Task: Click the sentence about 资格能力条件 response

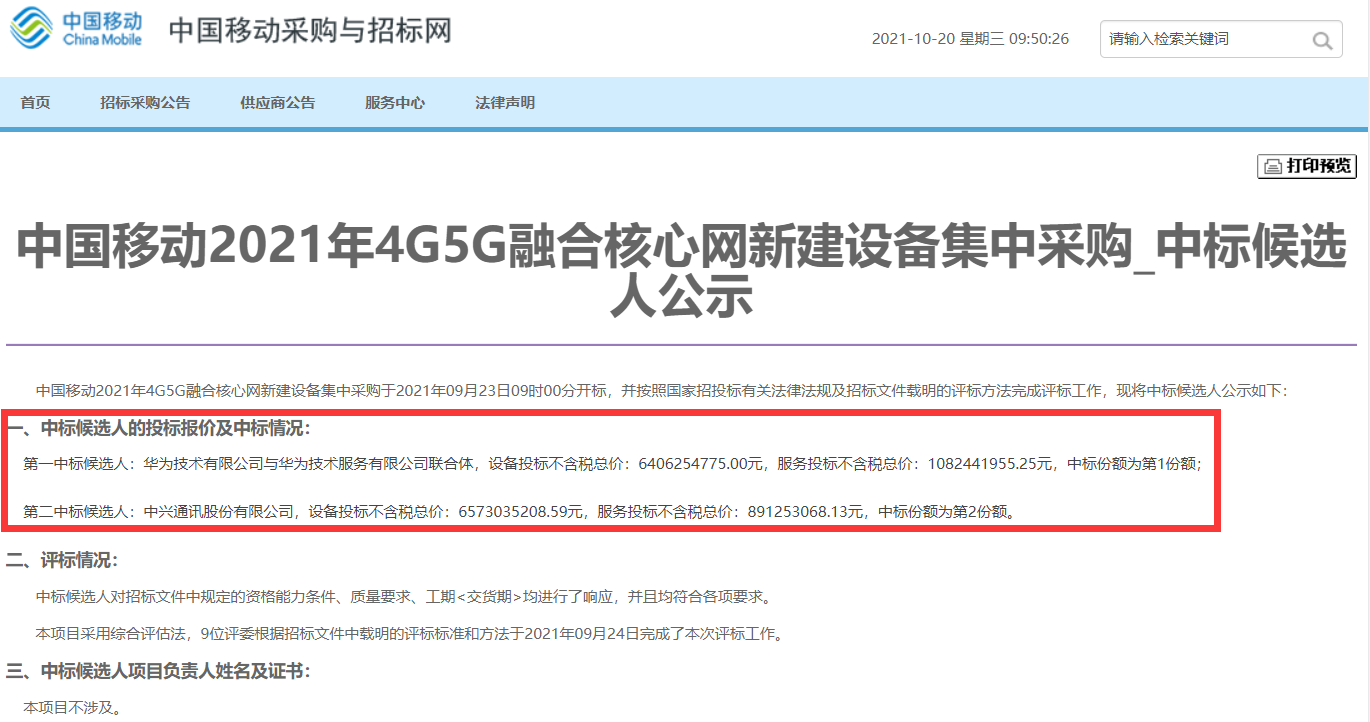Action: [404, 597]
